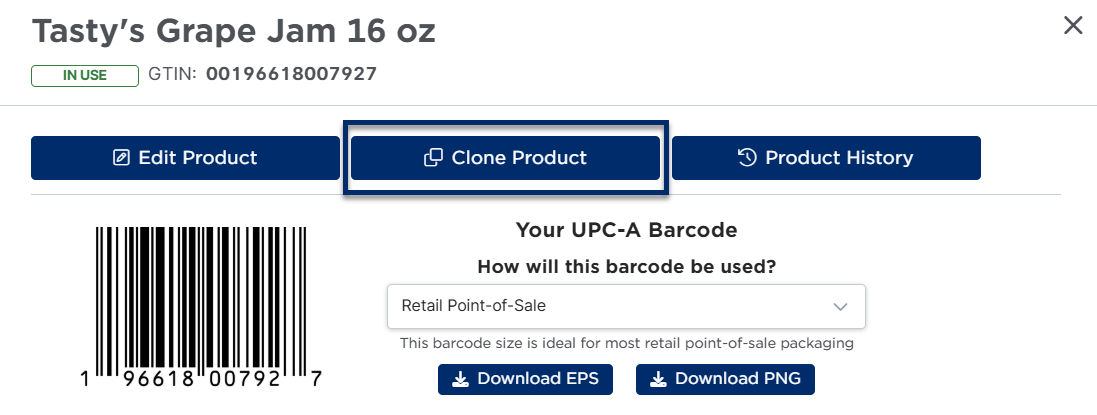
Task: Click the barcode size helper text
Action: (626, 344)
